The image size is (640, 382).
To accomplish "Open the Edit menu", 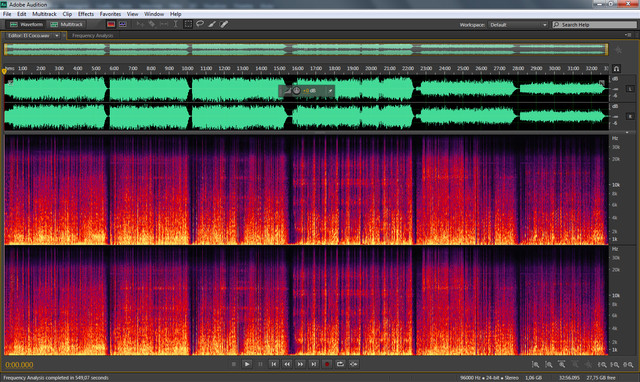I will click(22, 14).
